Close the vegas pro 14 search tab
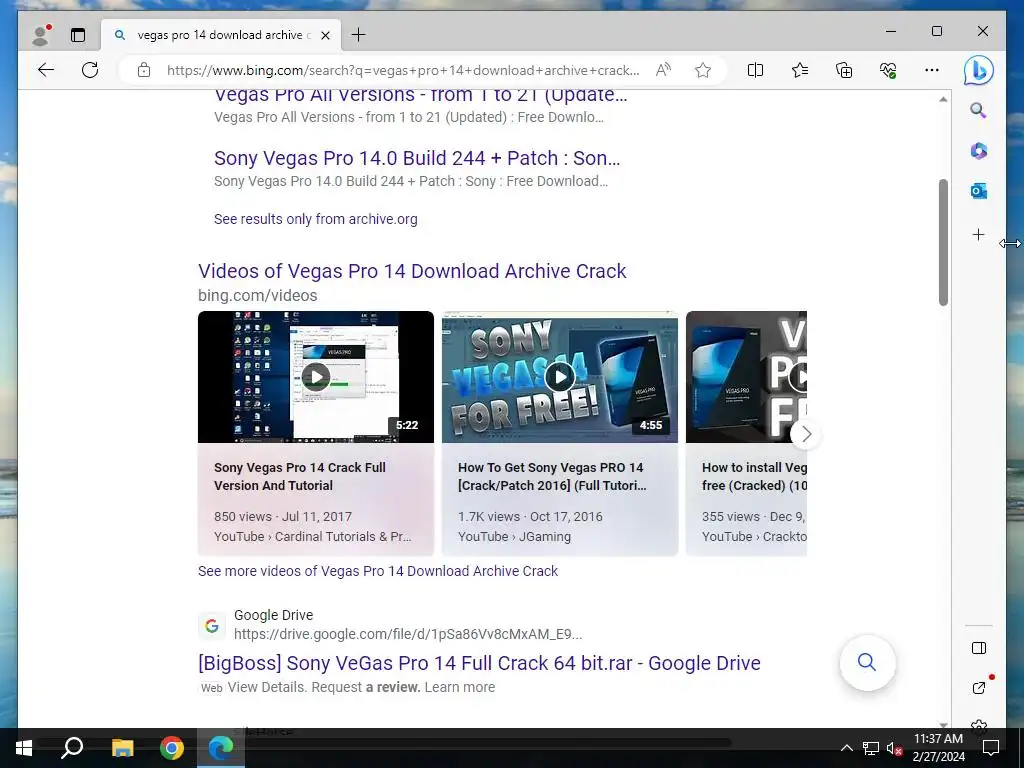This screenshot has width=1024, height=768. [325, 35]
